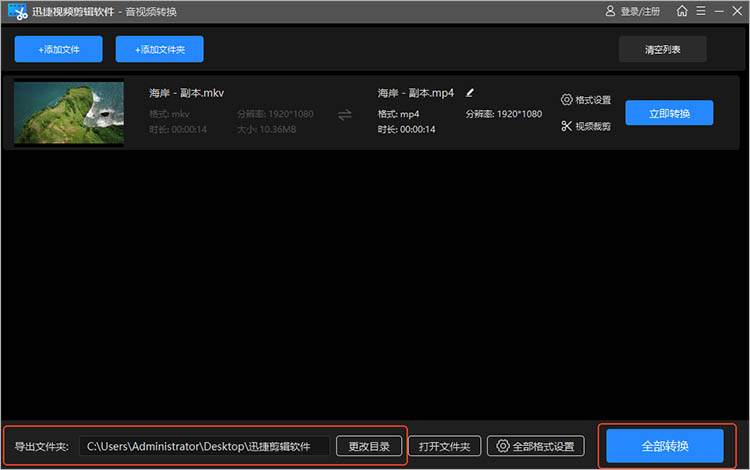
Task: Click the pencil icon to rename output file
Action: (470, 93)
